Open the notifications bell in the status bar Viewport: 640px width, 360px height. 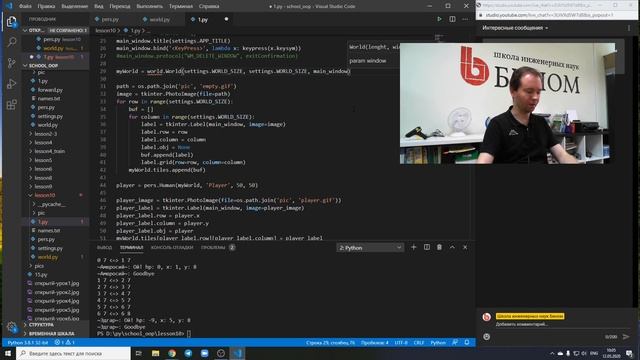[x=467, y=342]
